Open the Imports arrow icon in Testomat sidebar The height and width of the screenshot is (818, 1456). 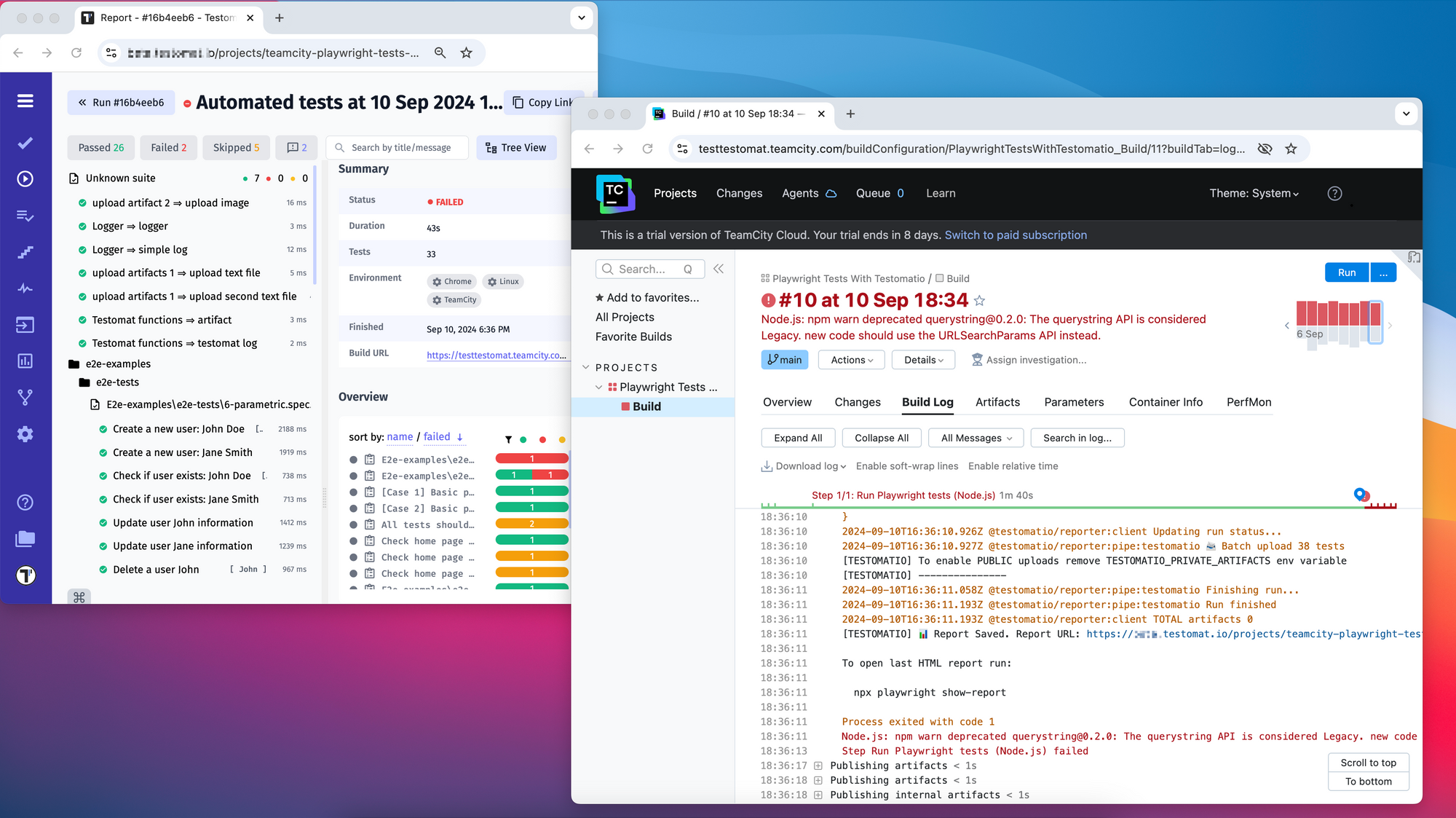tap(25, 325)
